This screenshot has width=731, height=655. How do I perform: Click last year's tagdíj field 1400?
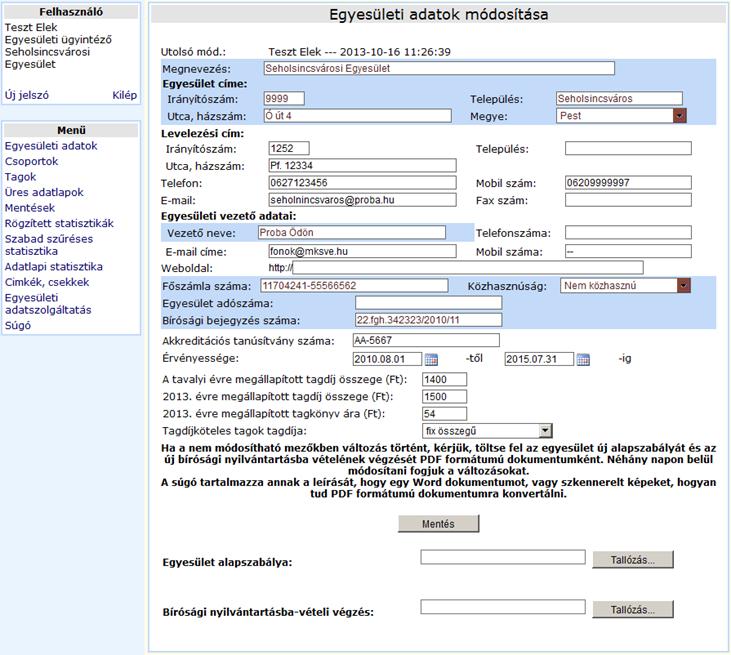coord(444,379)
